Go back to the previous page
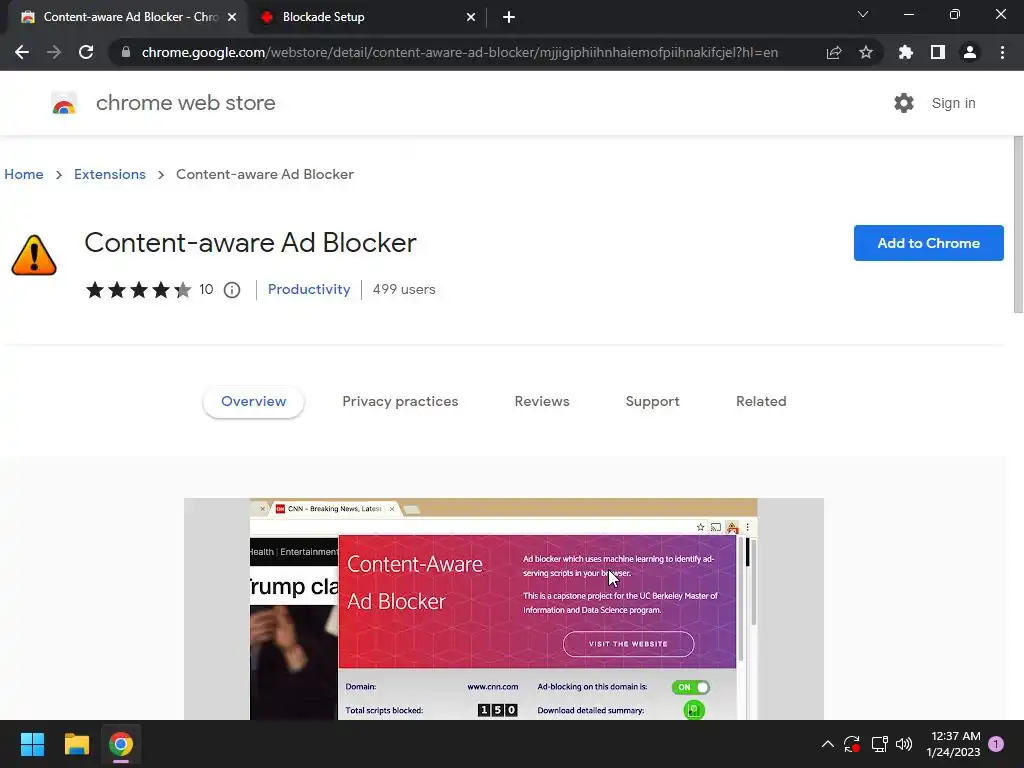The image size is (1024, 768). (22, 52)
